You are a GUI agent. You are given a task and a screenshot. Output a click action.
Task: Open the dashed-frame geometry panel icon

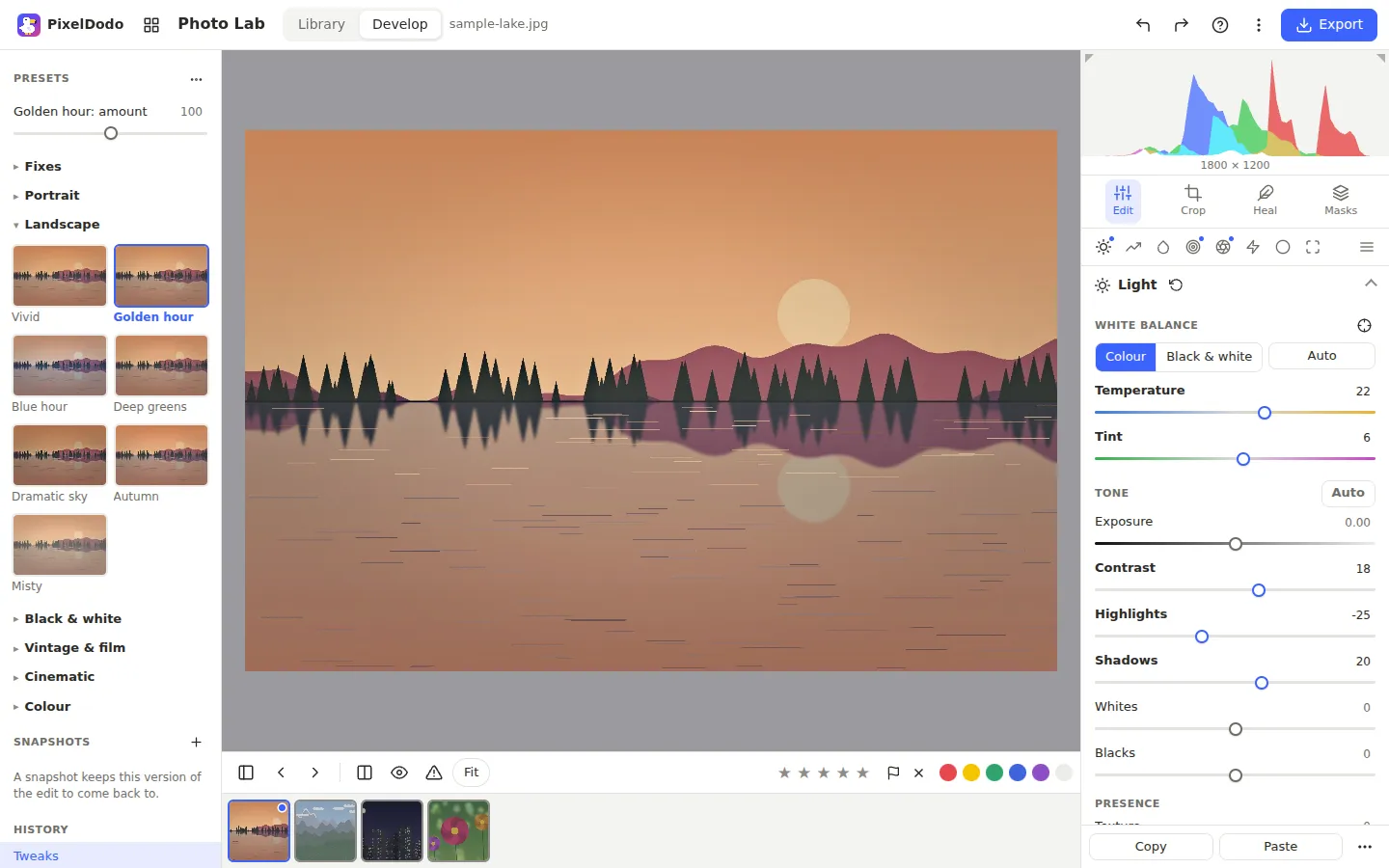(1313, 247)
